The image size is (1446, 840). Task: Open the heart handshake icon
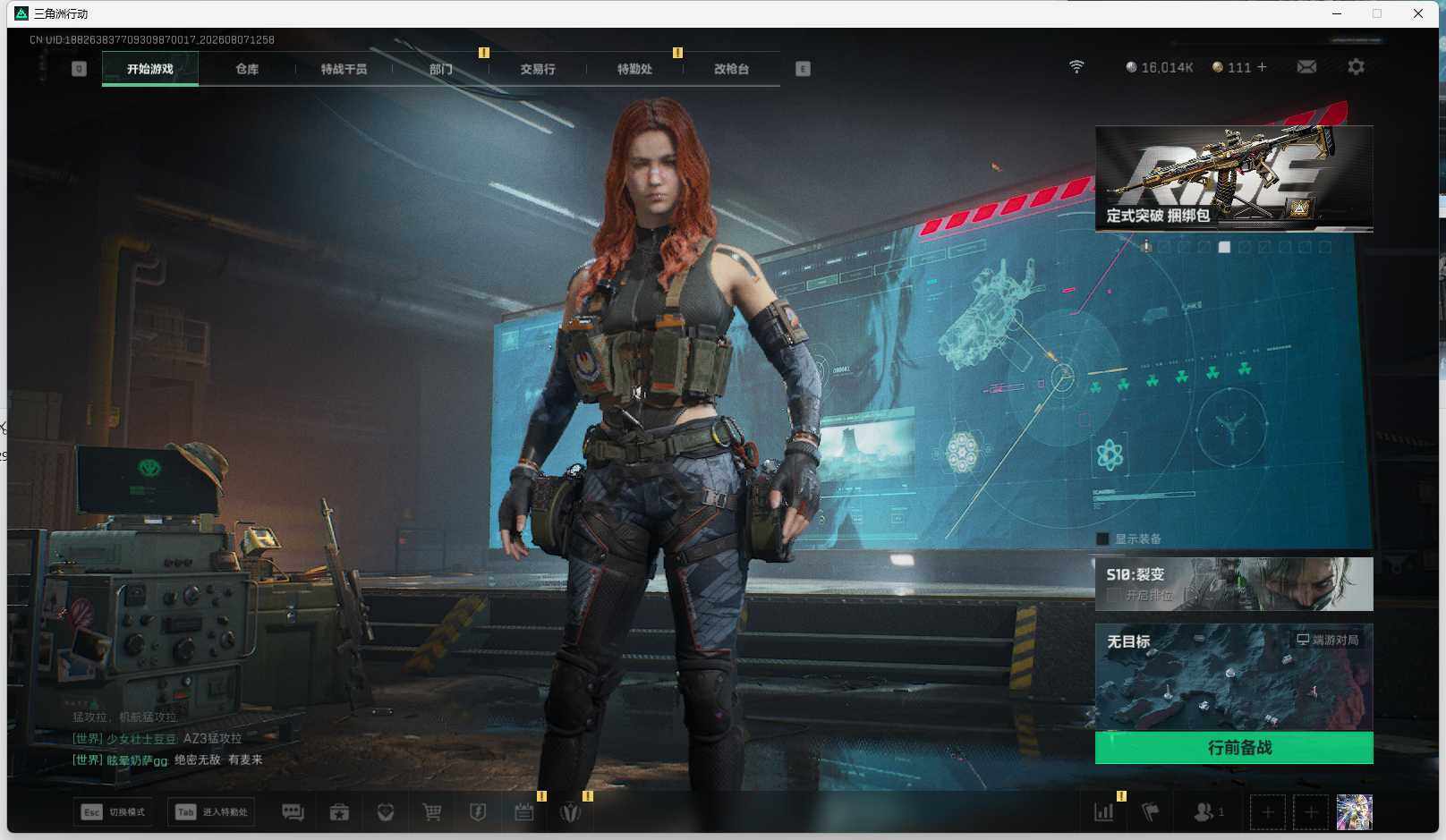[x=386, y=812]
